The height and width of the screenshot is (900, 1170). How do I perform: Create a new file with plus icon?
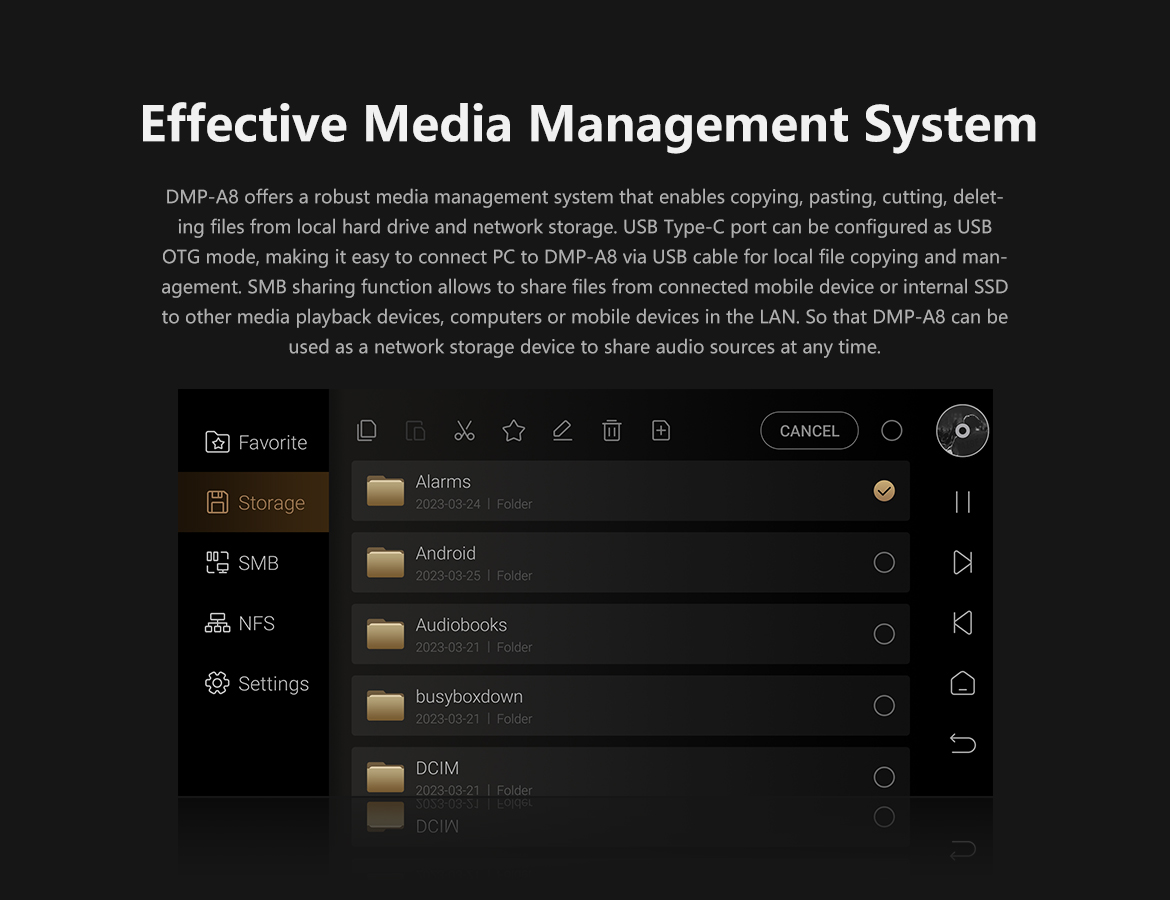pyautogui.click(x=660, y=431)
